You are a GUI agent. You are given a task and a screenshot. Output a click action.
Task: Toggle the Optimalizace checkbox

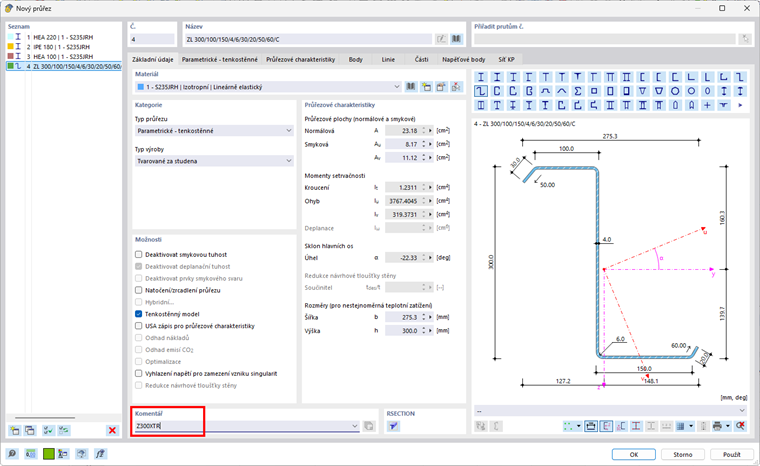[x=139, y=361]
